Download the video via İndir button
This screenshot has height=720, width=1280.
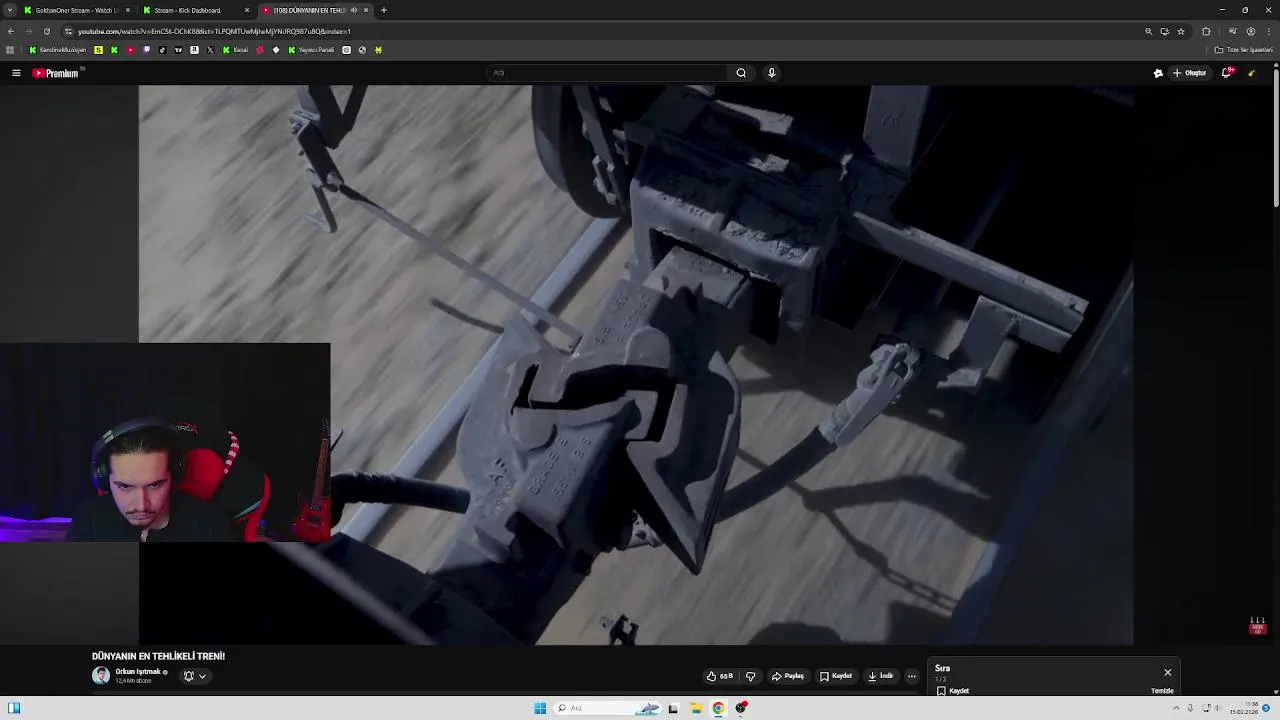point(880,676)
